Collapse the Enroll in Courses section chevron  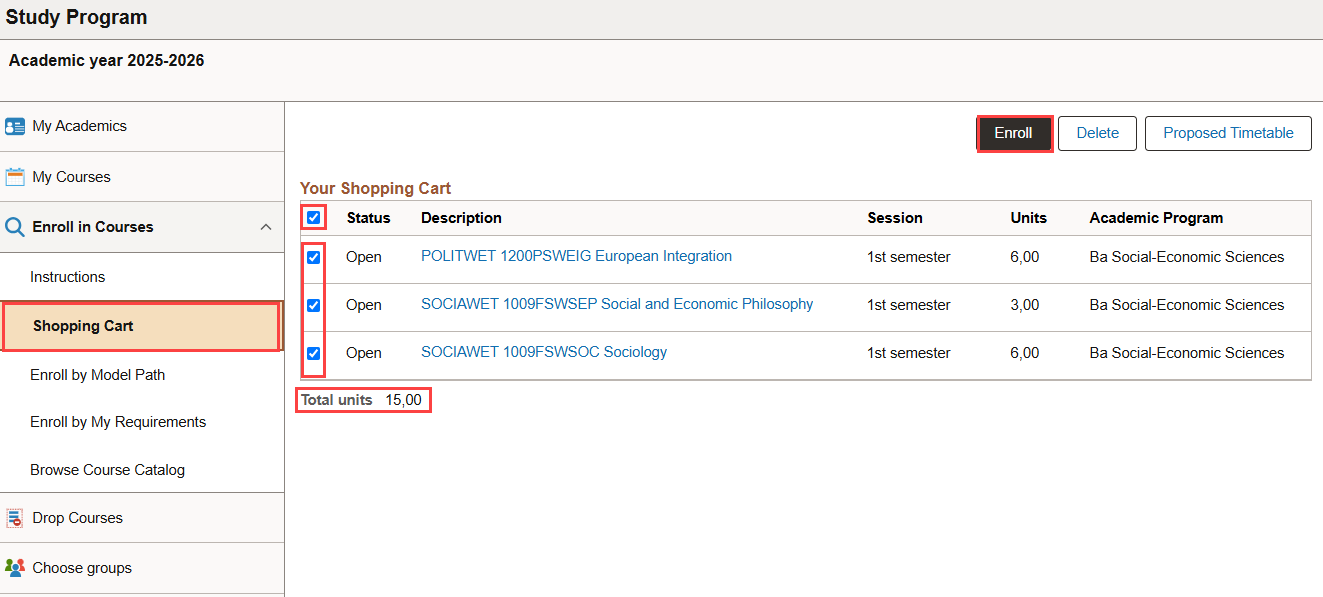(265, 227)
